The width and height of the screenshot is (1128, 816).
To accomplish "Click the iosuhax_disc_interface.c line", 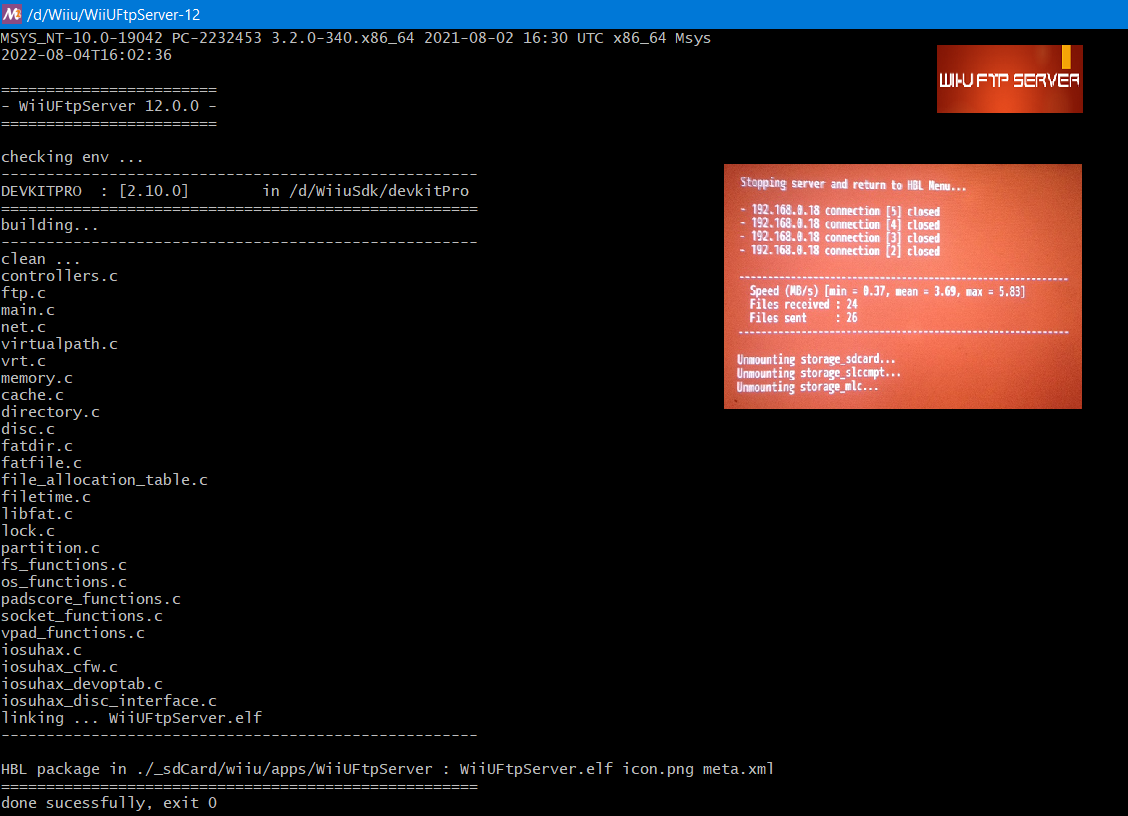I will coord(109,701).
